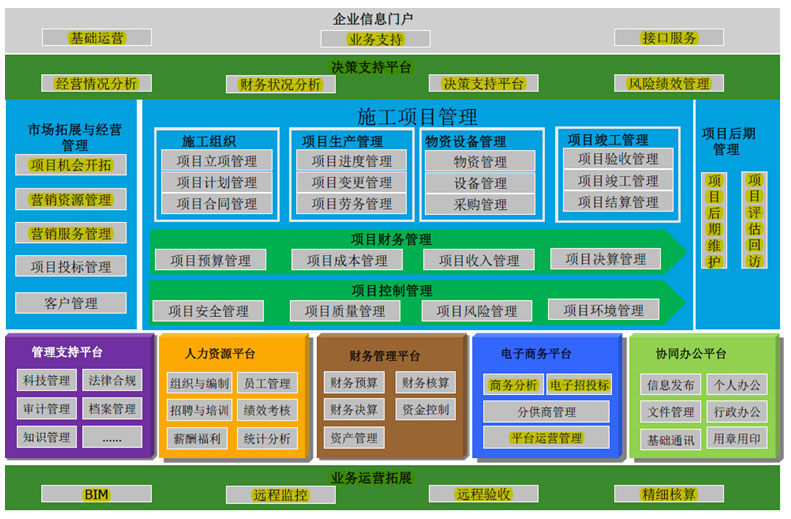Click the 项目机会开拓 item
791x519 pixels.
coord(71,165)
